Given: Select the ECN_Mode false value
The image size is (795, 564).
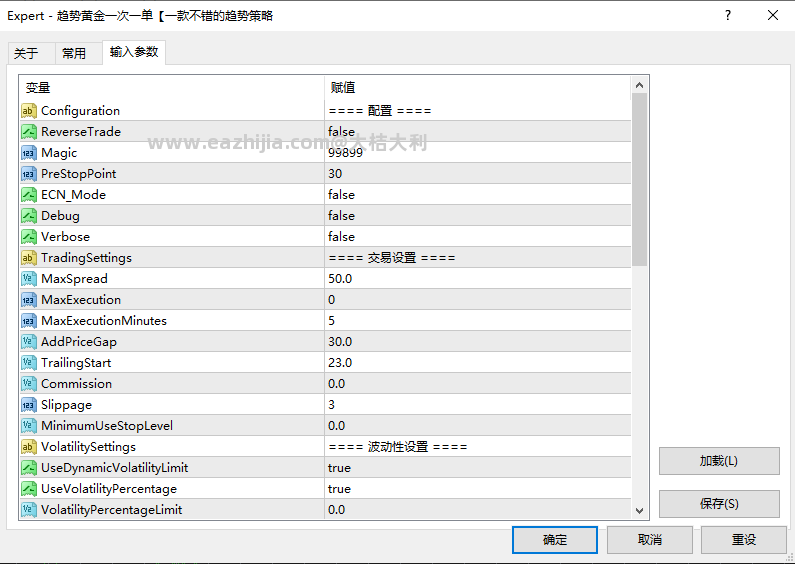Looking at the screenshot, I should tap(341, 195).
